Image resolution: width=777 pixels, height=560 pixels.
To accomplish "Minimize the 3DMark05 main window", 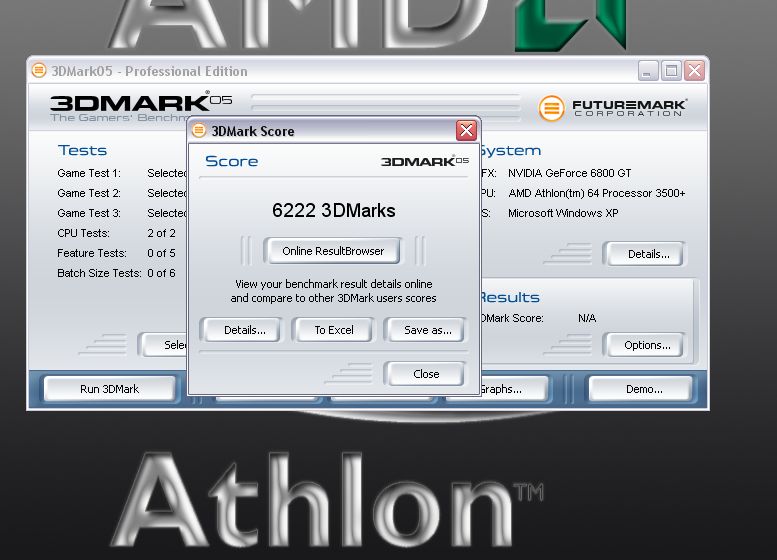I will tap(648, 71).
